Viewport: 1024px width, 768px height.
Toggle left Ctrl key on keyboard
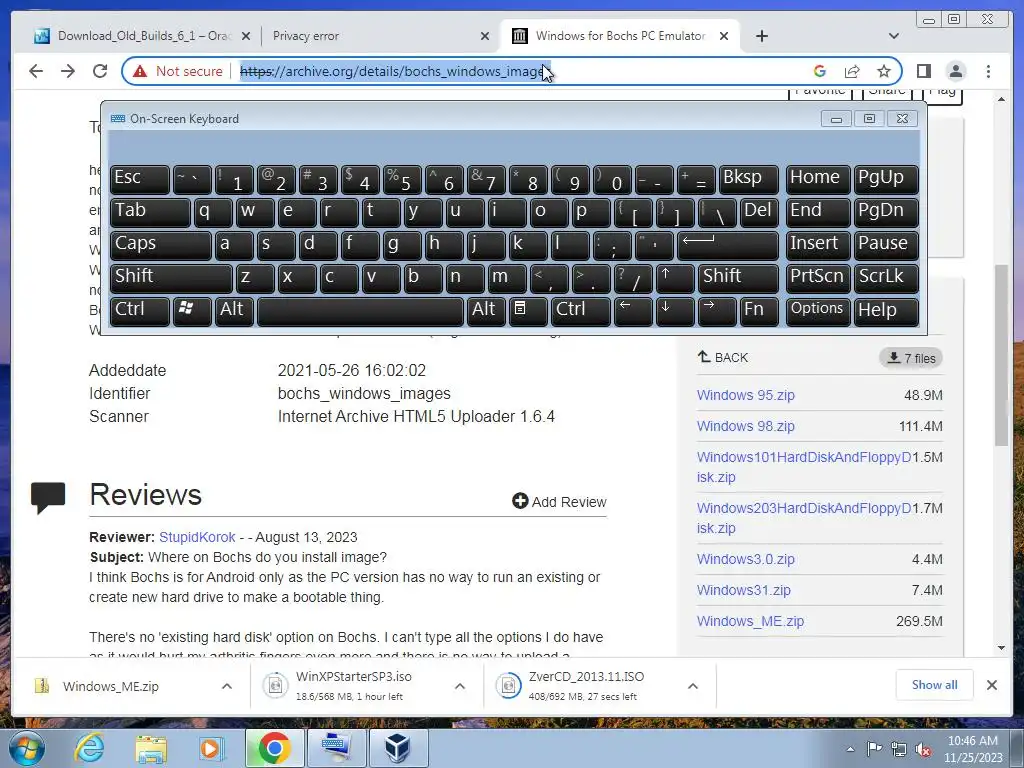[x=139, y=310]
